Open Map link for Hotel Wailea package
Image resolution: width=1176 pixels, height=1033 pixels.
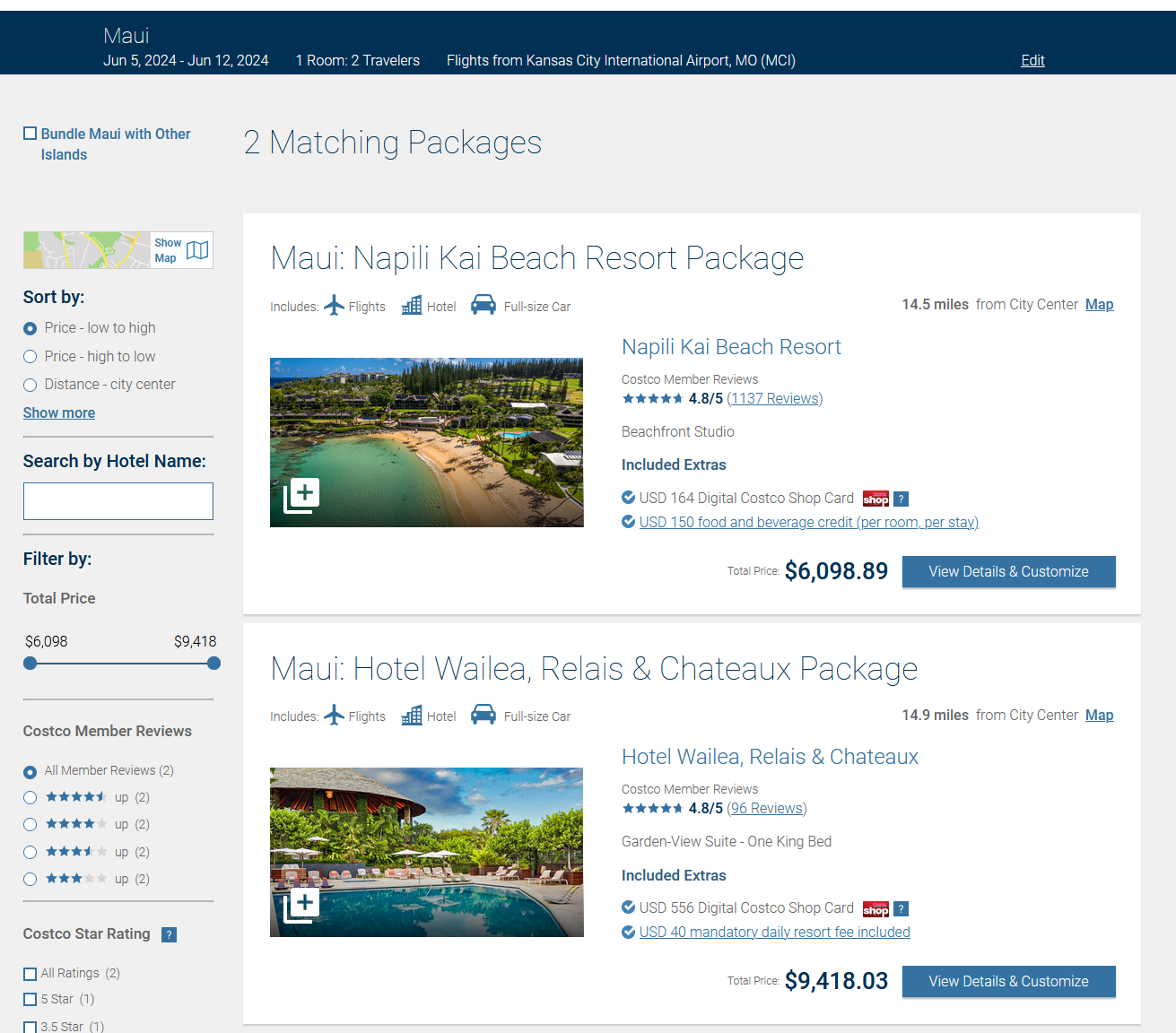[x=1099, y=715]
